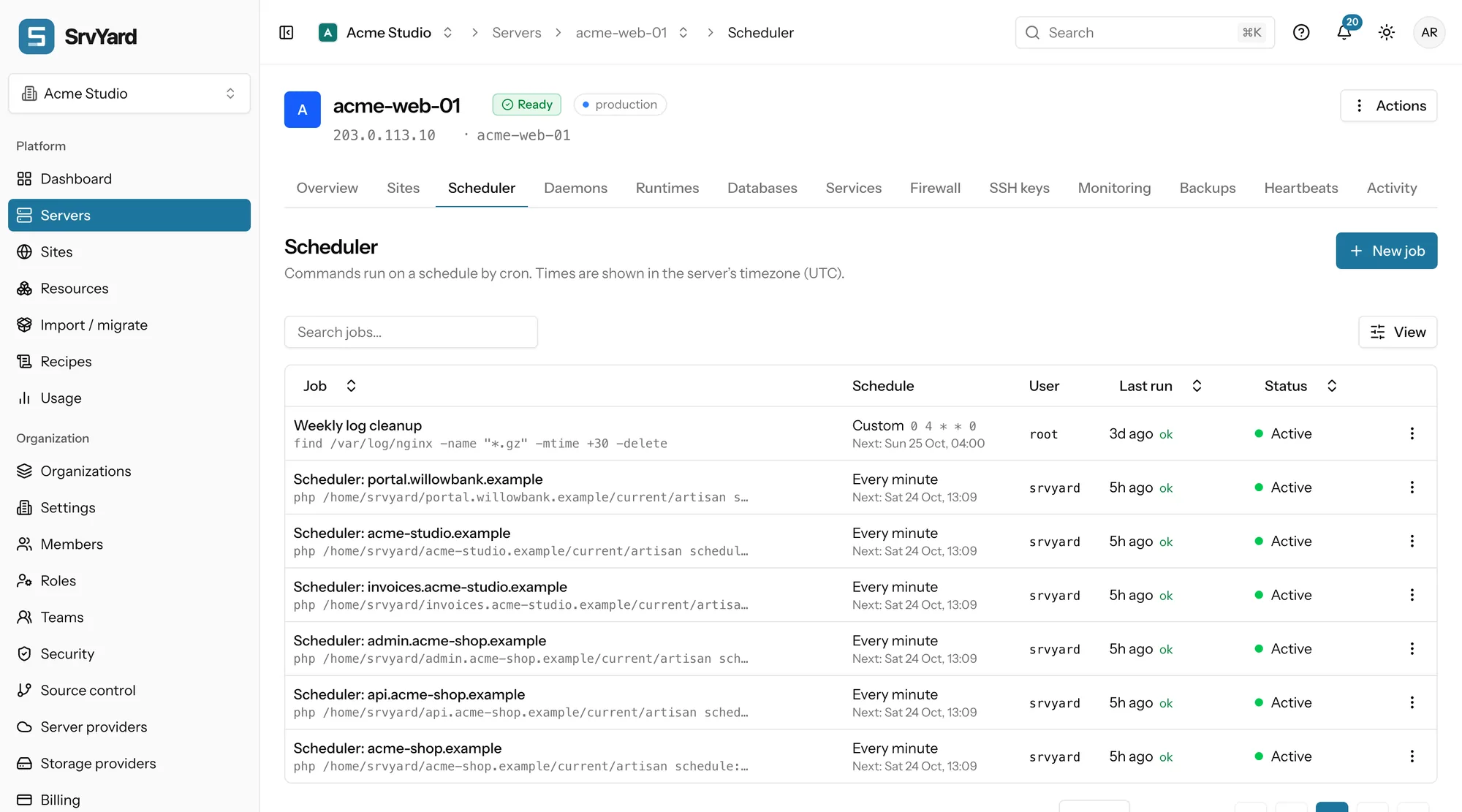Open Security in the sidebar
The height and width of the screenshot is (812, 1462).
tap(129, 654)
